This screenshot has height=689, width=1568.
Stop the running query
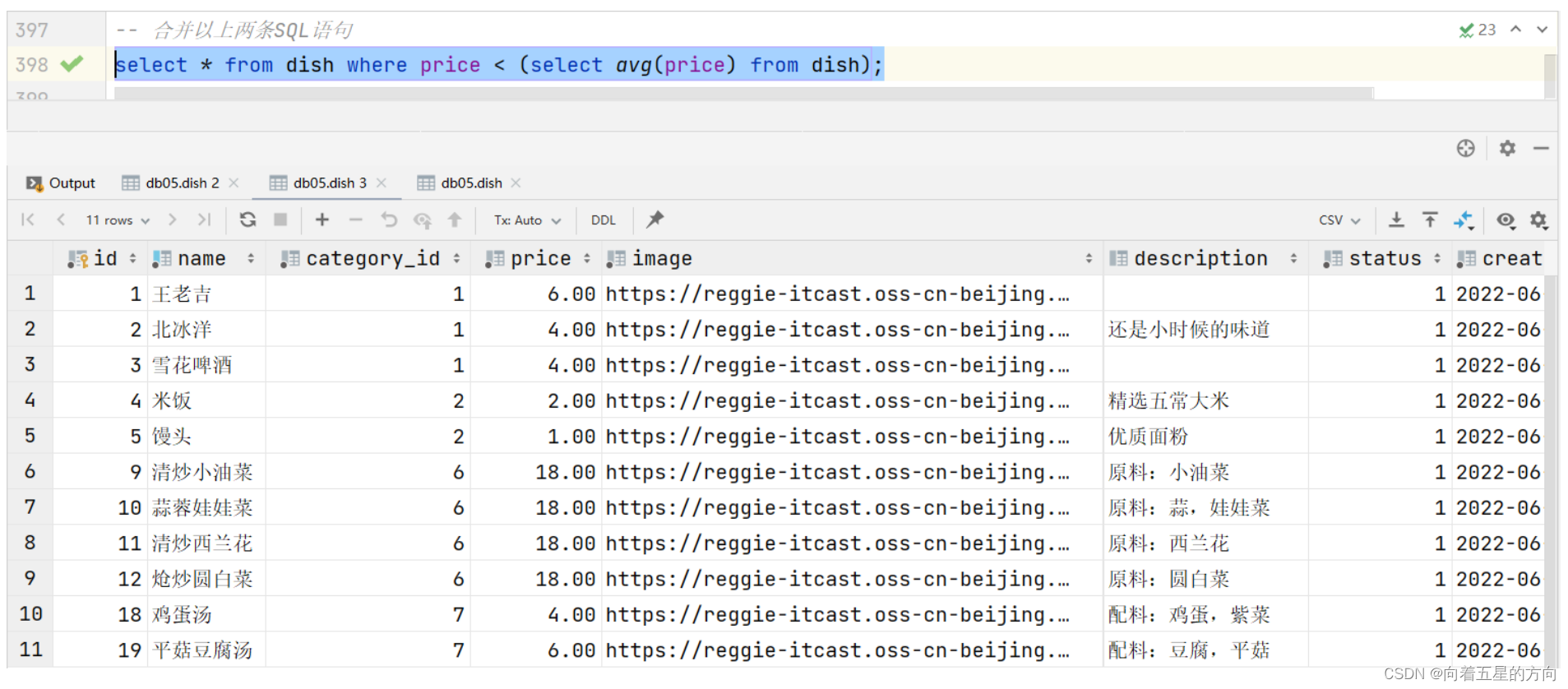coord(280,220)
